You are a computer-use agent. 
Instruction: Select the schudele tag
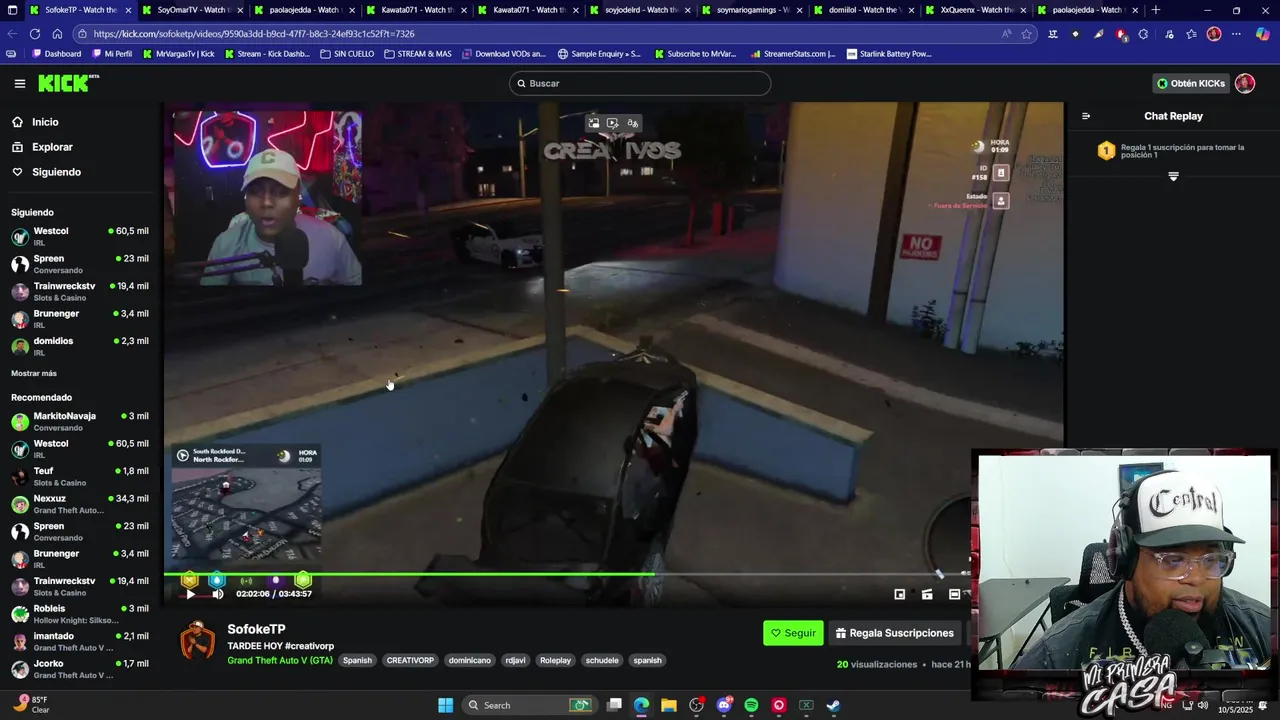pos(602,660)
